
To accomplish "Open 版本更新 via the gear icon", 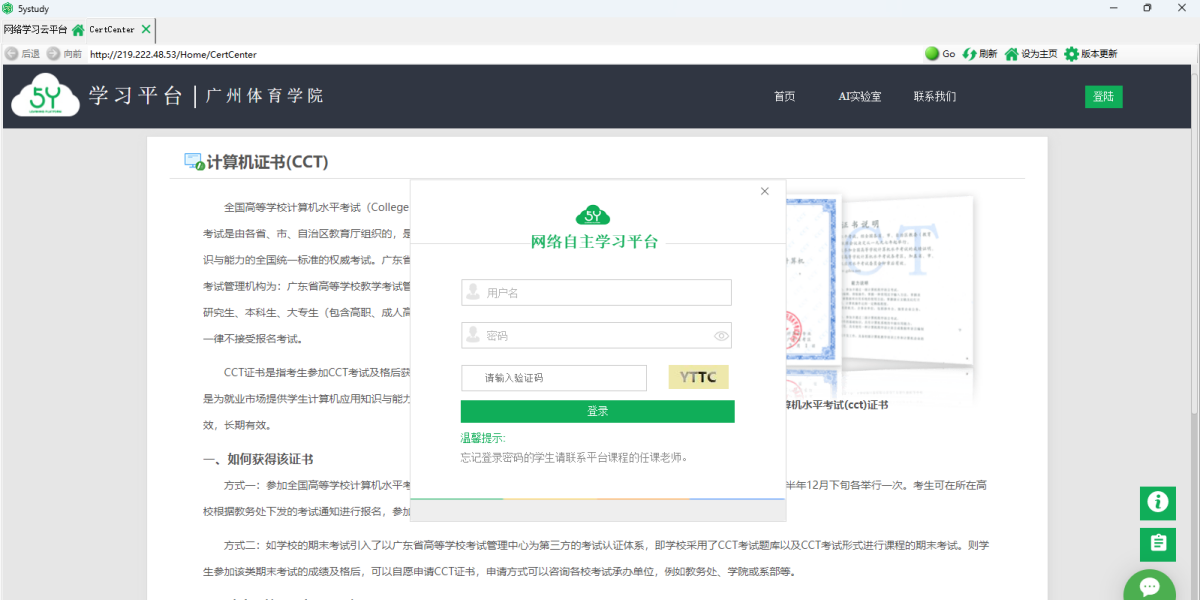I will (1069, 54).
